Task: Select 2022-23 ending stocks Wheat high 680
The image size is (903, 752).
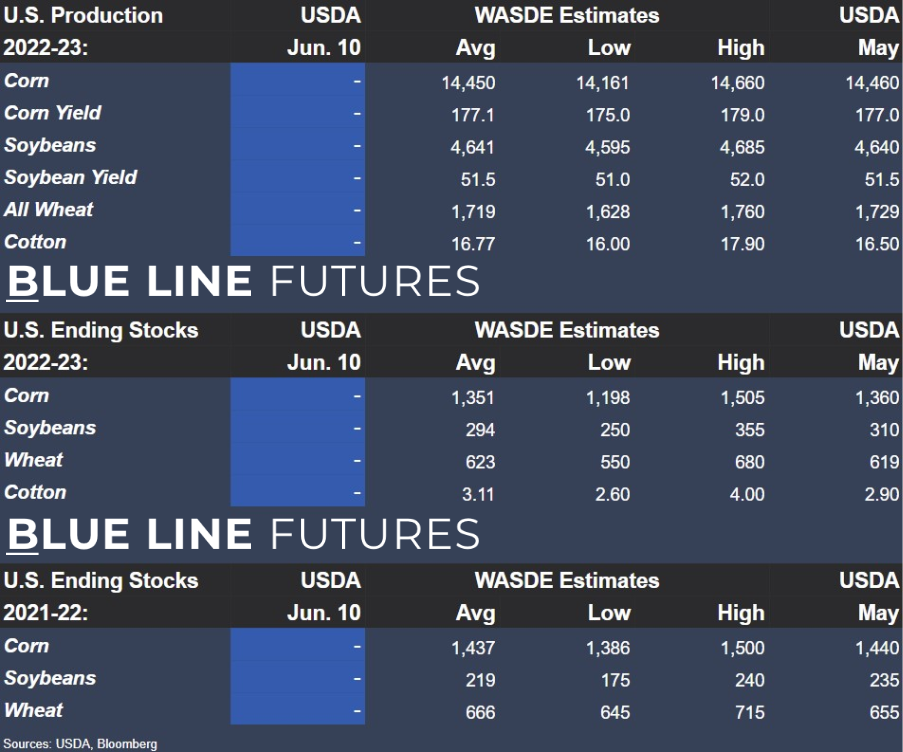Action: 750,462
